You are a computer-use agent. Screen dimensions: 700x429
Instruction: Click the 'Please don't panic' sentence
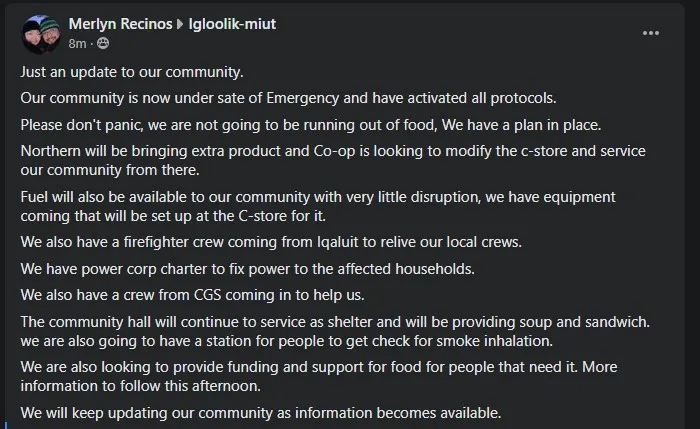[311, 125]
